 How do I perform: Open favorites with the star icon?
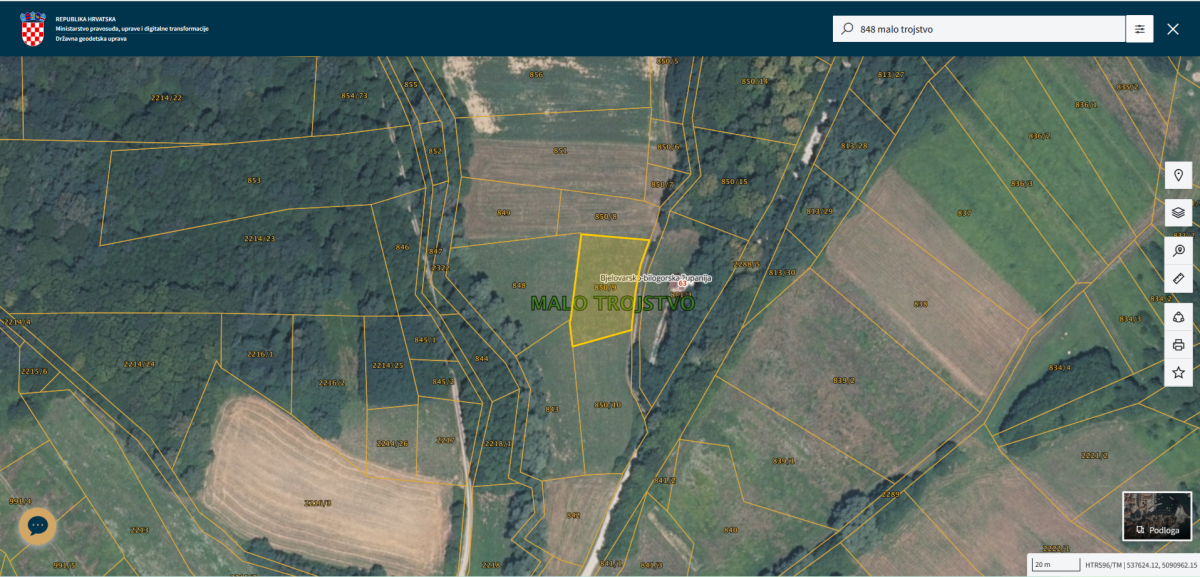point(1178,372)
